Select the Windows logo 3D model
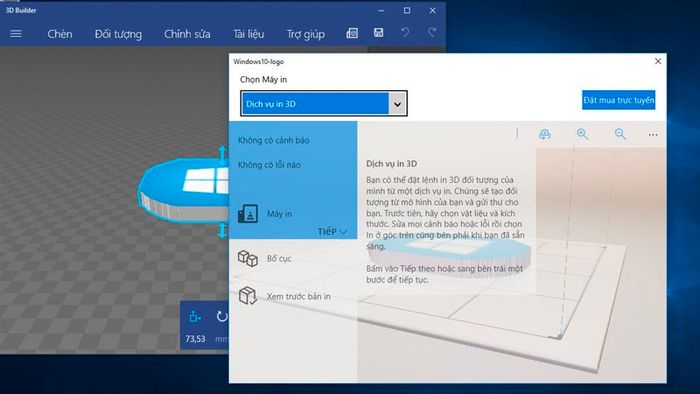700x394 pixels. click(183, 190)
